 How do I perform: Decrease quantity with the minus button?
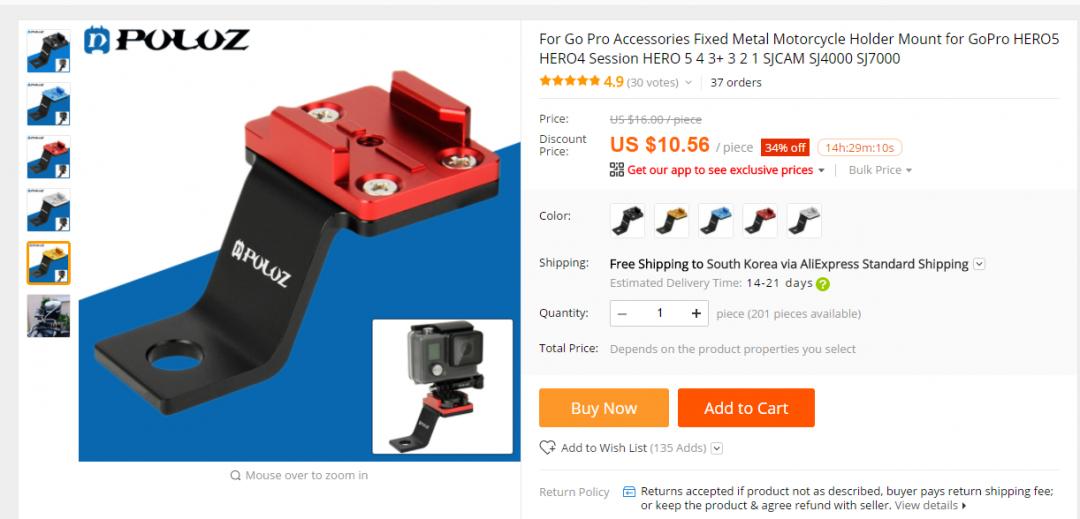[x=622, y=313]
